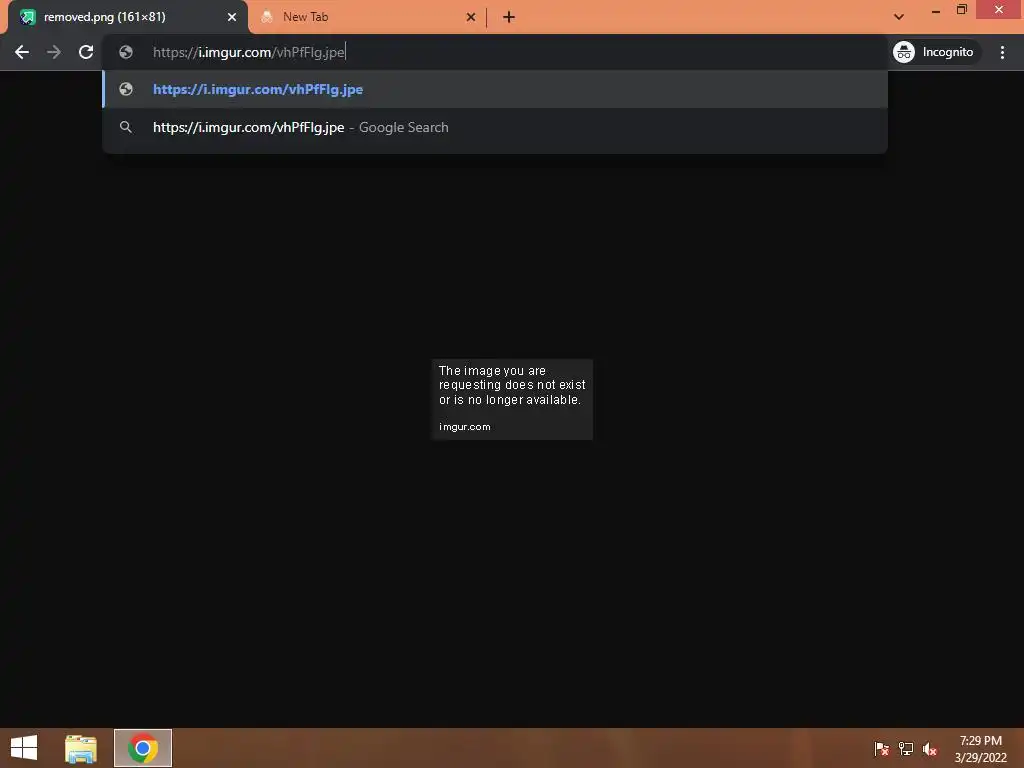Close the removed.png tab
This screenshot has height=768, width=1024.
click(x=232, y=17)
